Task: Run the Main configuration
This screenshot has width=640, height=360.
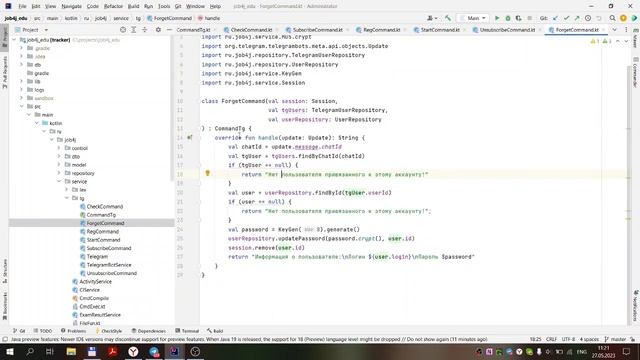Action: 497,18
